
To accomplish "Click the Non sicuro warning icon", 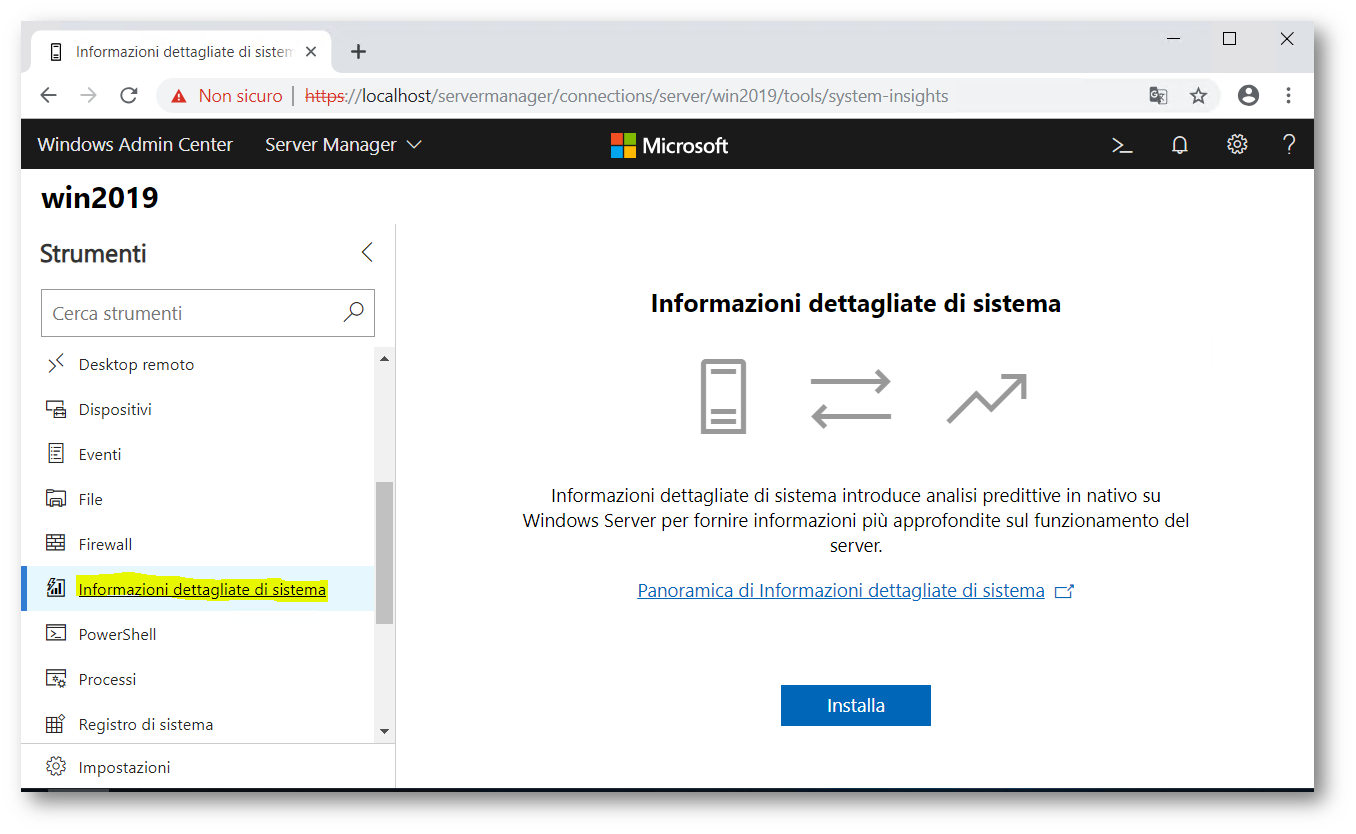I will click(x=179, y=96).
